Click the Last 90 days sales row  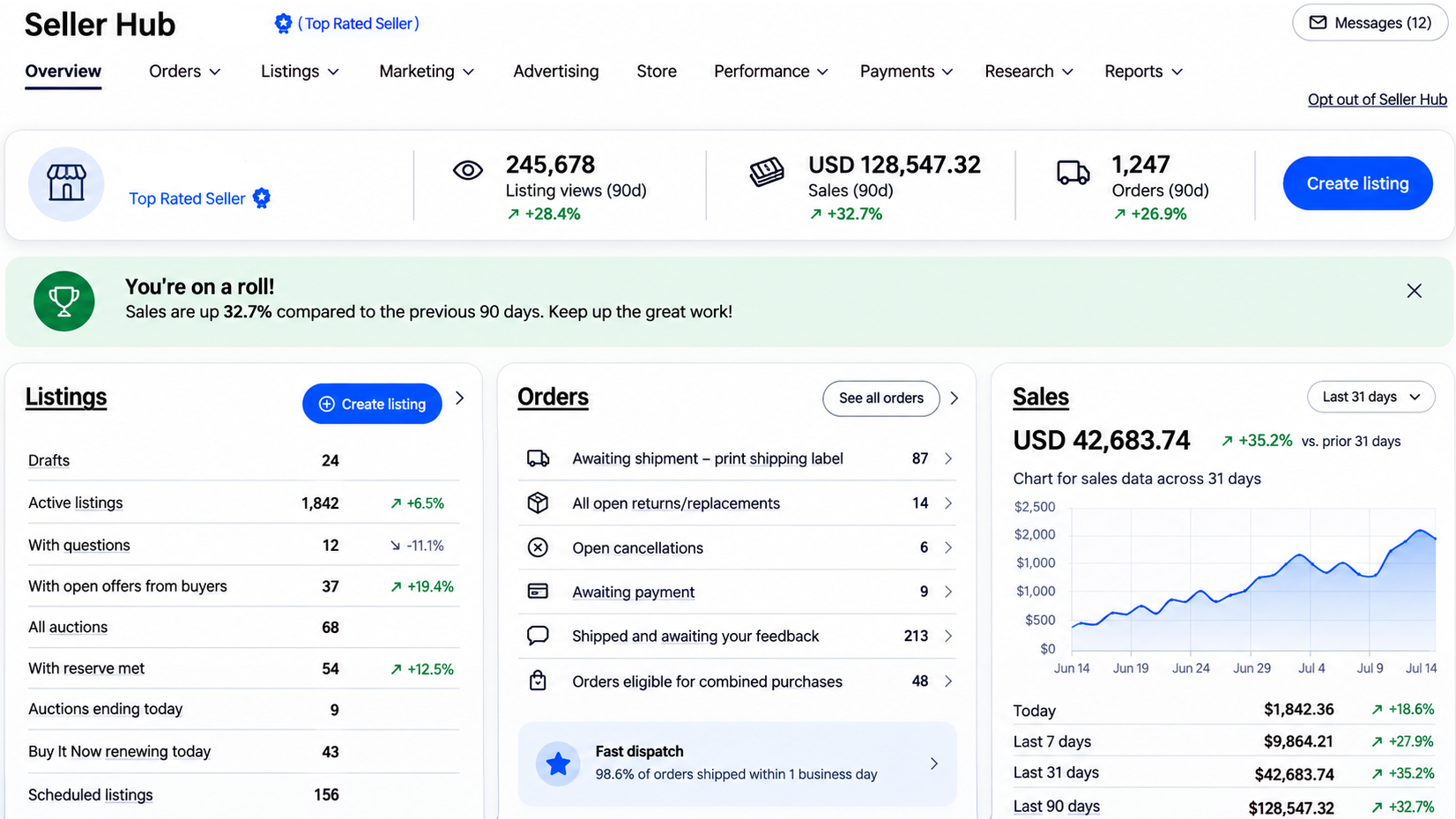coord(1223,807)
